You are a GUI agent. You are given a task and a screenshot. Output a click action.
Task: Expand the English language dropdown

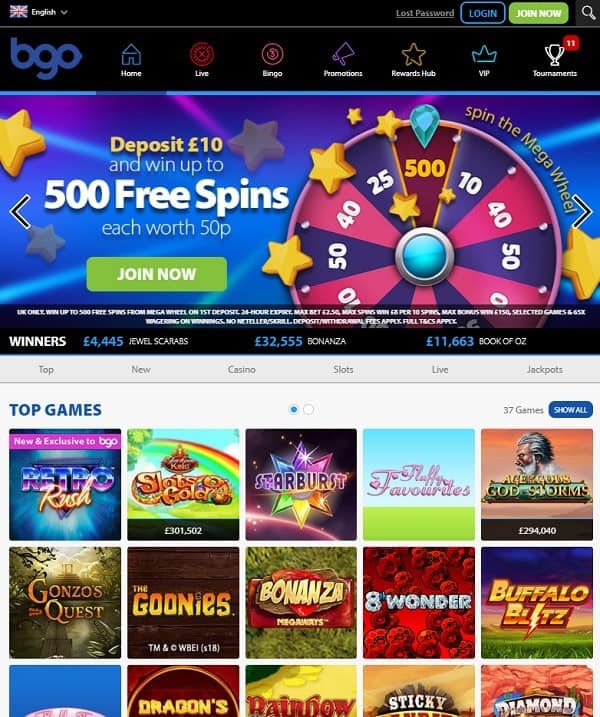[38, 12]
